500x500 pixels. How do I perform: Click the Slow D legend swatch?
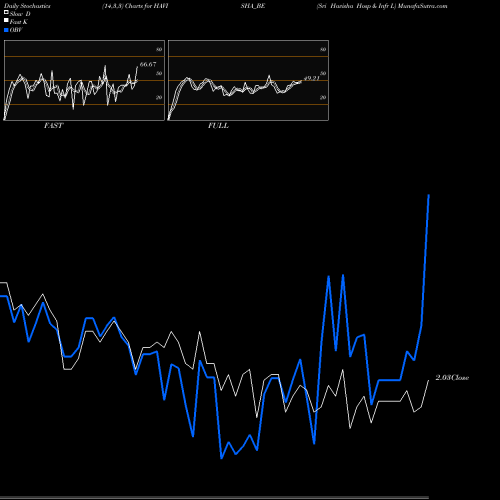(x=6, y=12)
